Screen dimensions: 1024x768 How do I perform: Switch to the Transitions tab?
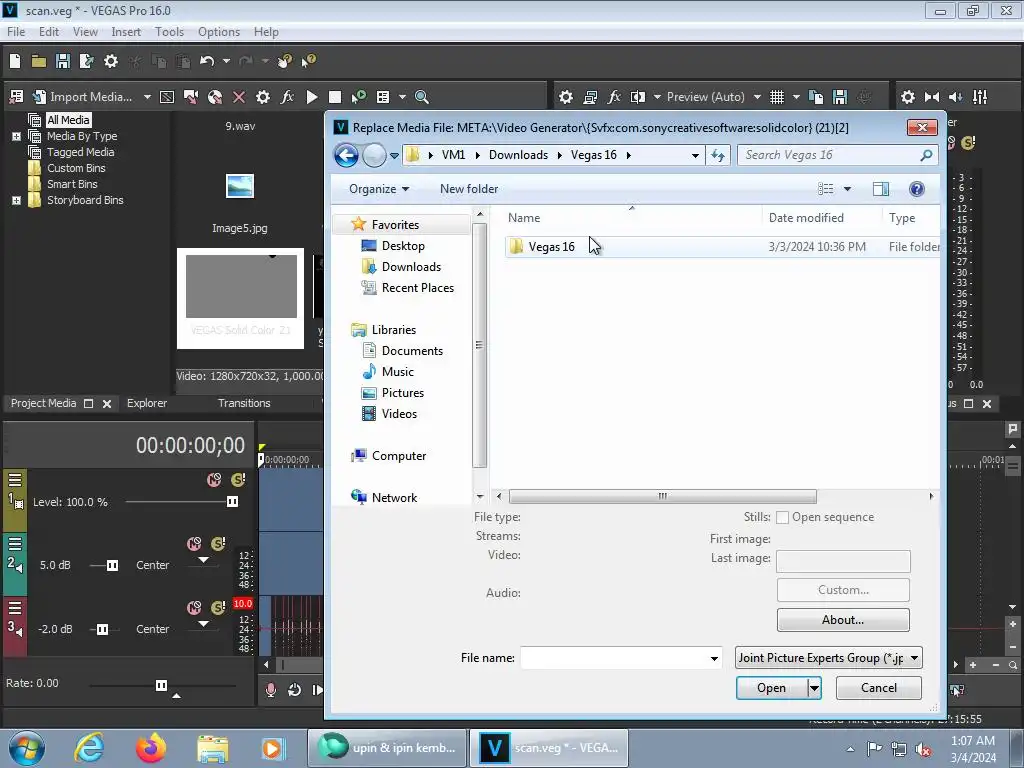pyautogui.click(x=244, y=404)
